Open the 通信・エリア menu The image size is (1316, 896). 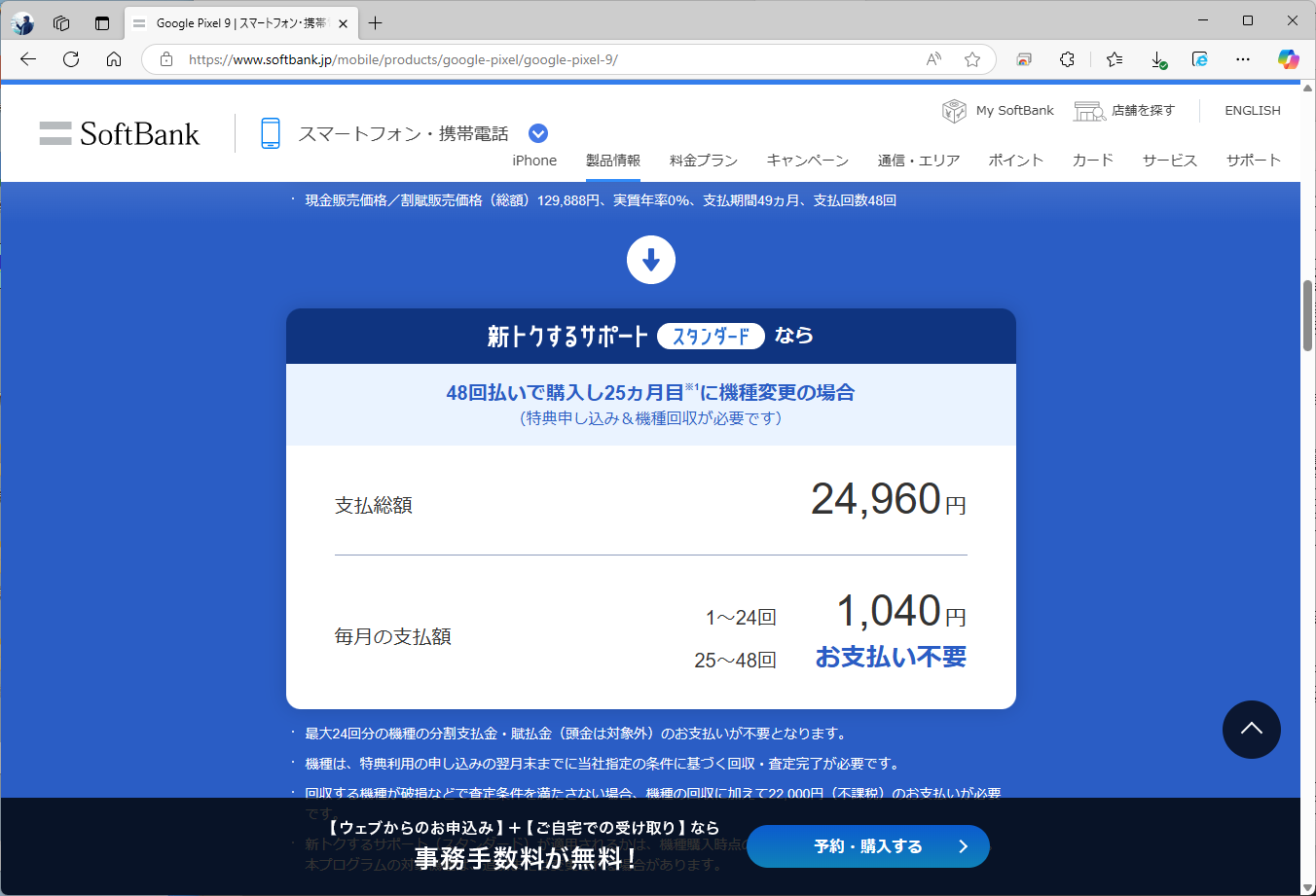tap(919, 161)
